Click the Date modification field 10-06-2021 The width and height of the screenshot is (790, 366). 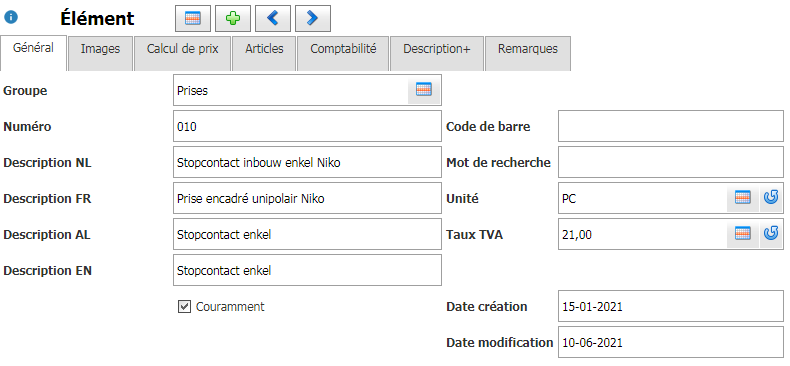[x=671, y=342]
